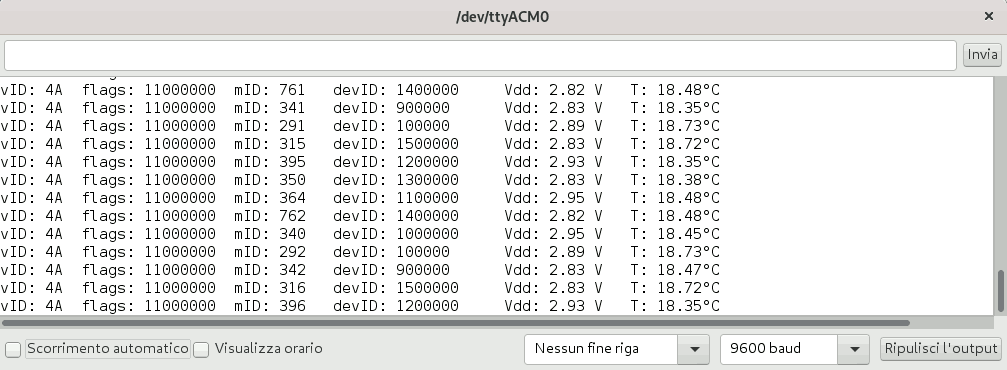Open the 9600 baud rate dropdown

(x=795, y=349)
